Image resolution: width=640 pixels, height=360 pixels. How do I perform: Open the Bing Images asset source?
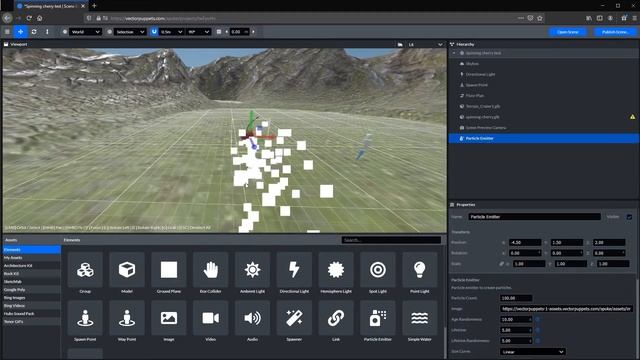click(32, 298)
